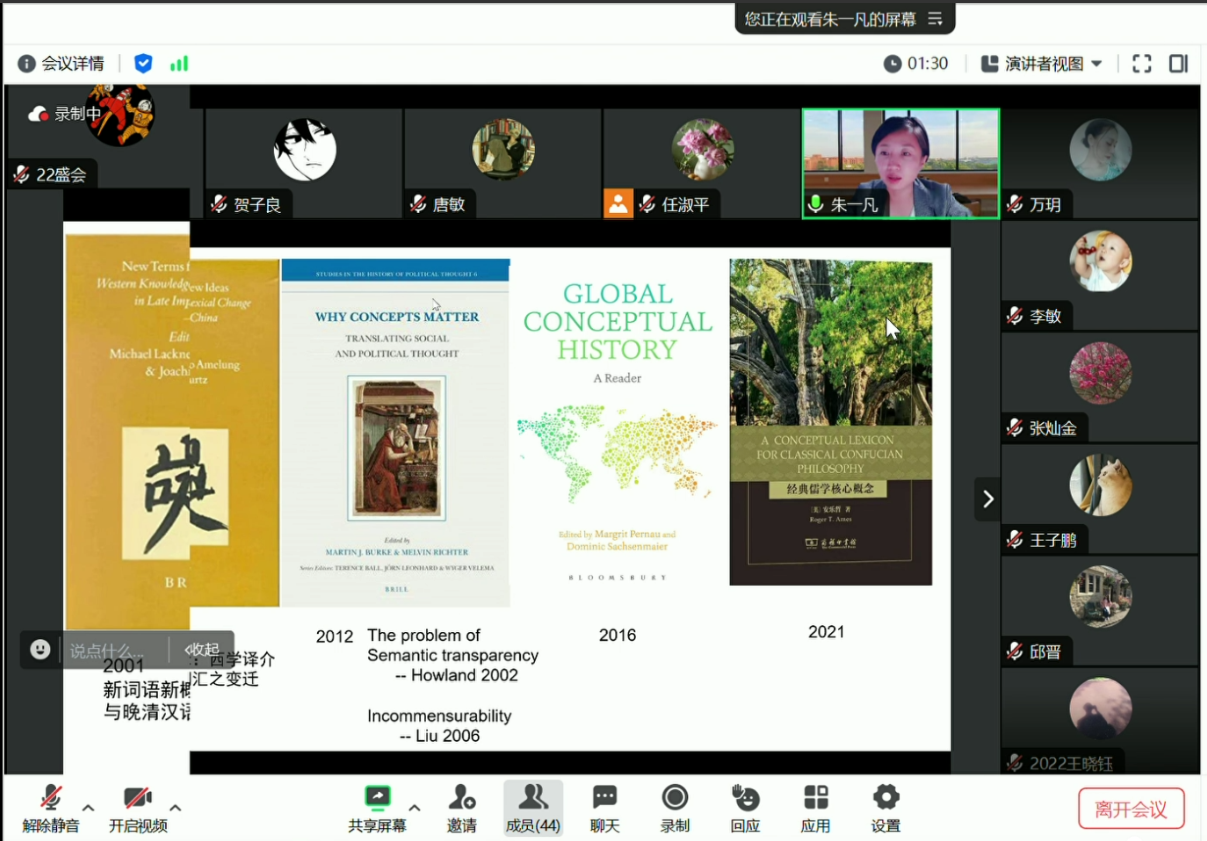Image resolution: width=1207 pixels, height=841 pixels.
Task: Click the blue security shield icon
Action: tap(143, 64)
